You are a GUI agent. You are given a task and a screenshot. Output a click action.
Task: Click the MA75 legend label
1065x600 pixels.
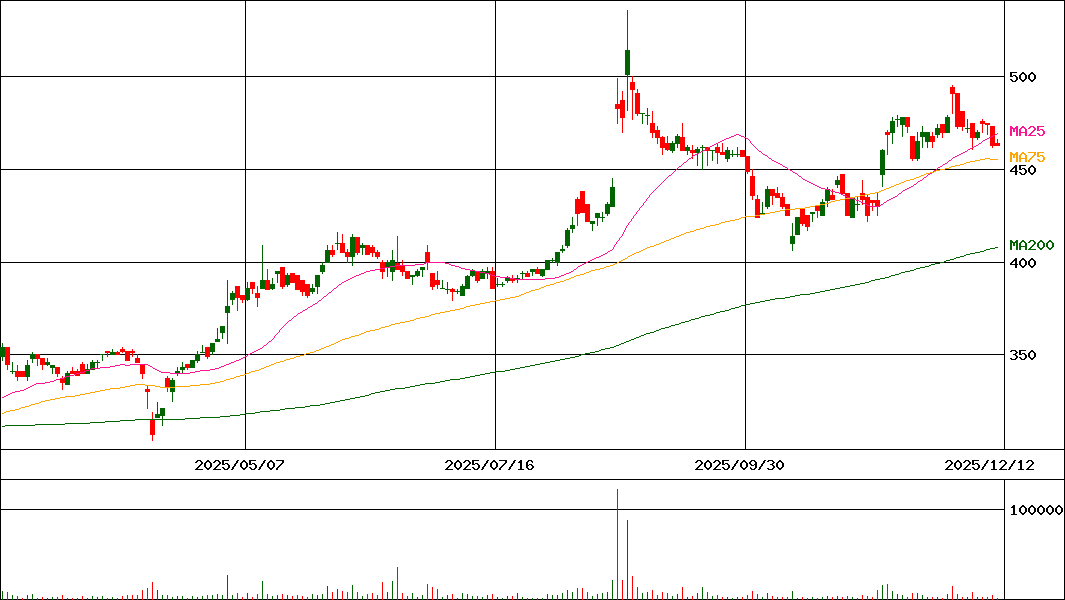[x=1027, y=157]
